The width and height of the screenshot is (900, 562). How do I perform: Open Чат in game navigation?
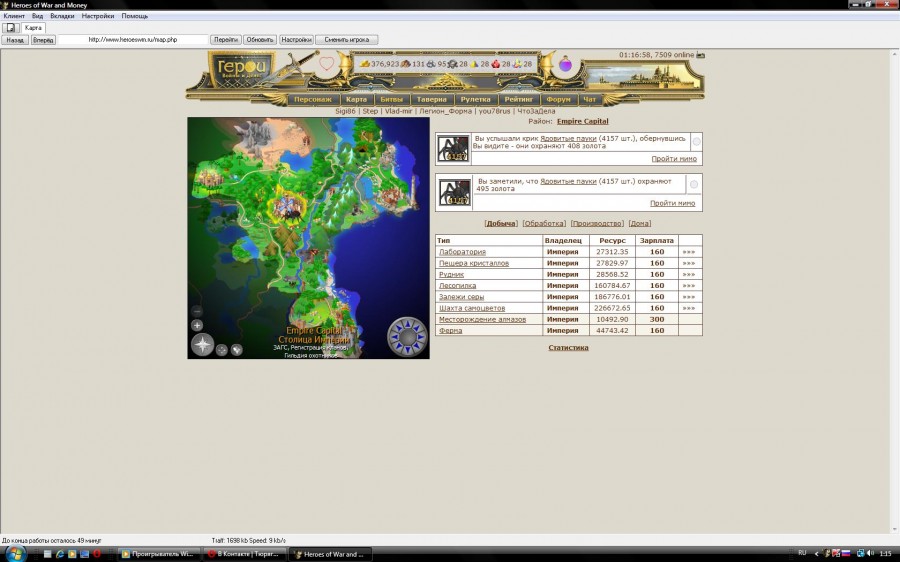(589, 99)
